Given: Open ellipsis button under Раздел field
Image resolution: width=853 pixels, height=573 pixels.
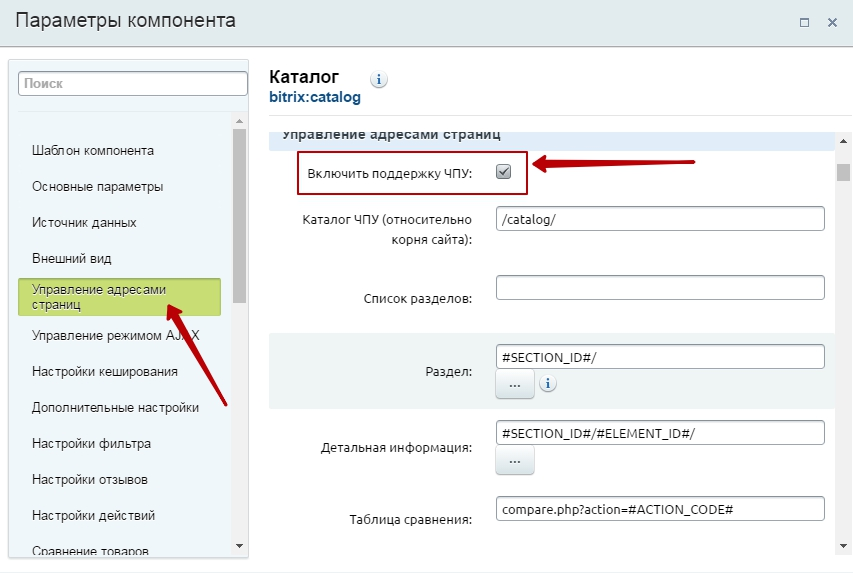Looking at the screenshot, I should pyautogui.click(x=515, y=384).
